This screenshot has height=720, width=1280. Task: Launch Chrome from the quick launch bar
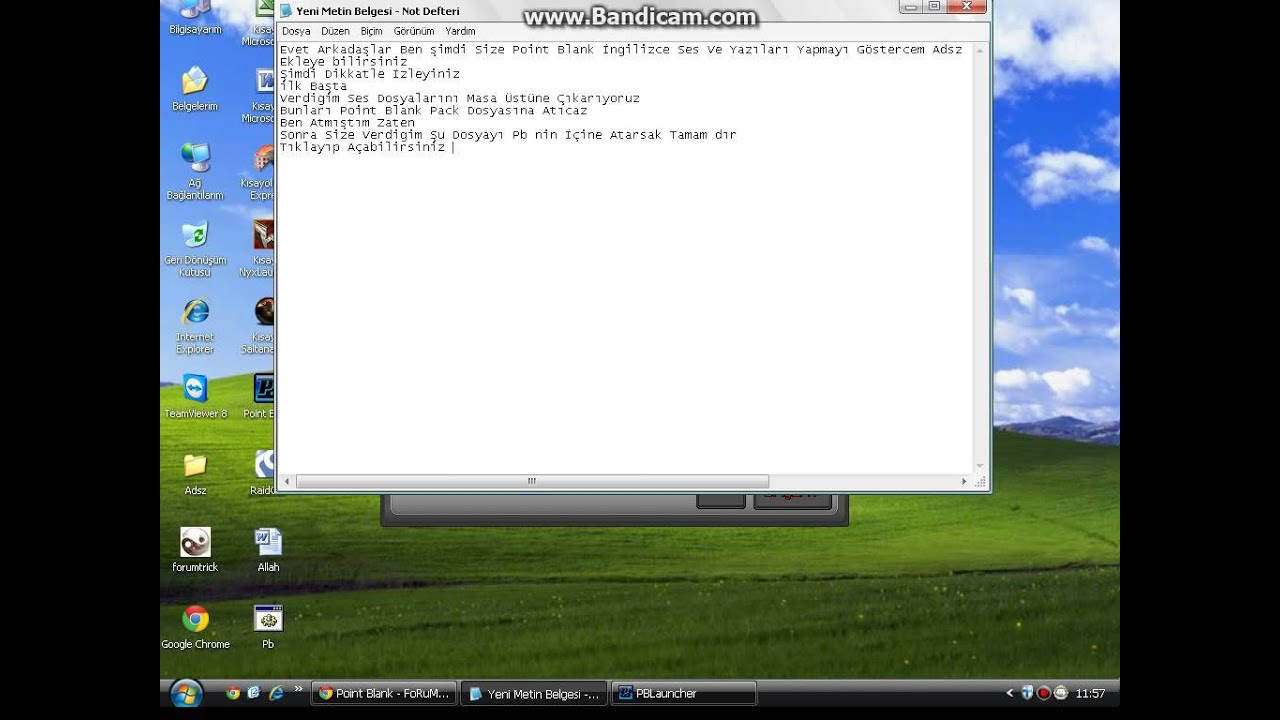233,693
